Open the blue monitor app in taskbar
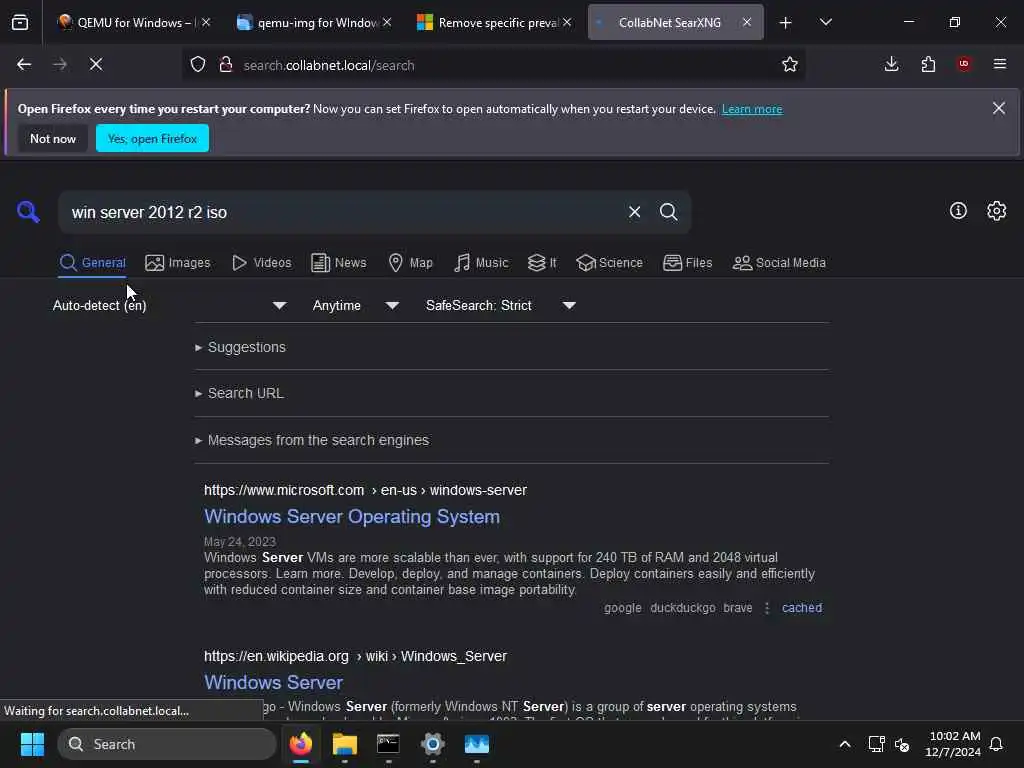Image resolution: width=1024 pixels, height=768 pixels. [477, 744]
